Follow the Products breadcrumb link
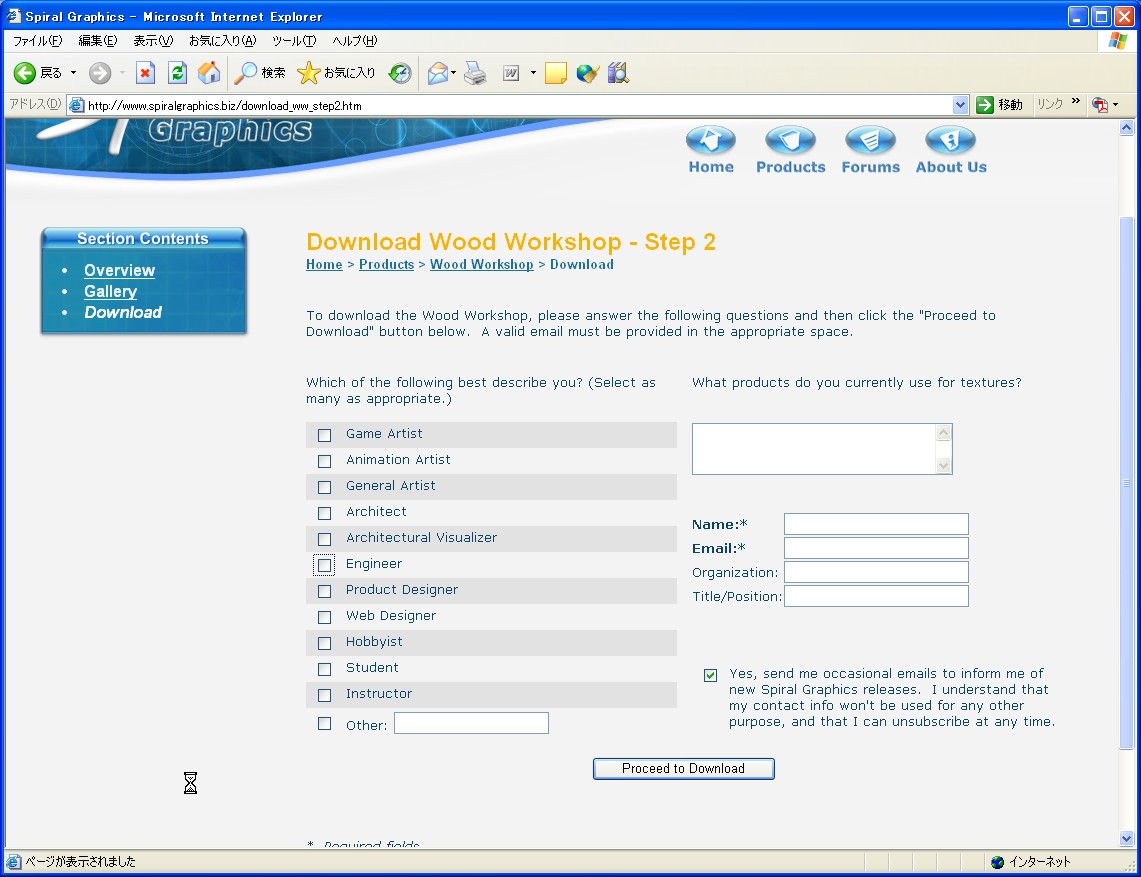Screen dimensions: 1141x877 point(386,264)
